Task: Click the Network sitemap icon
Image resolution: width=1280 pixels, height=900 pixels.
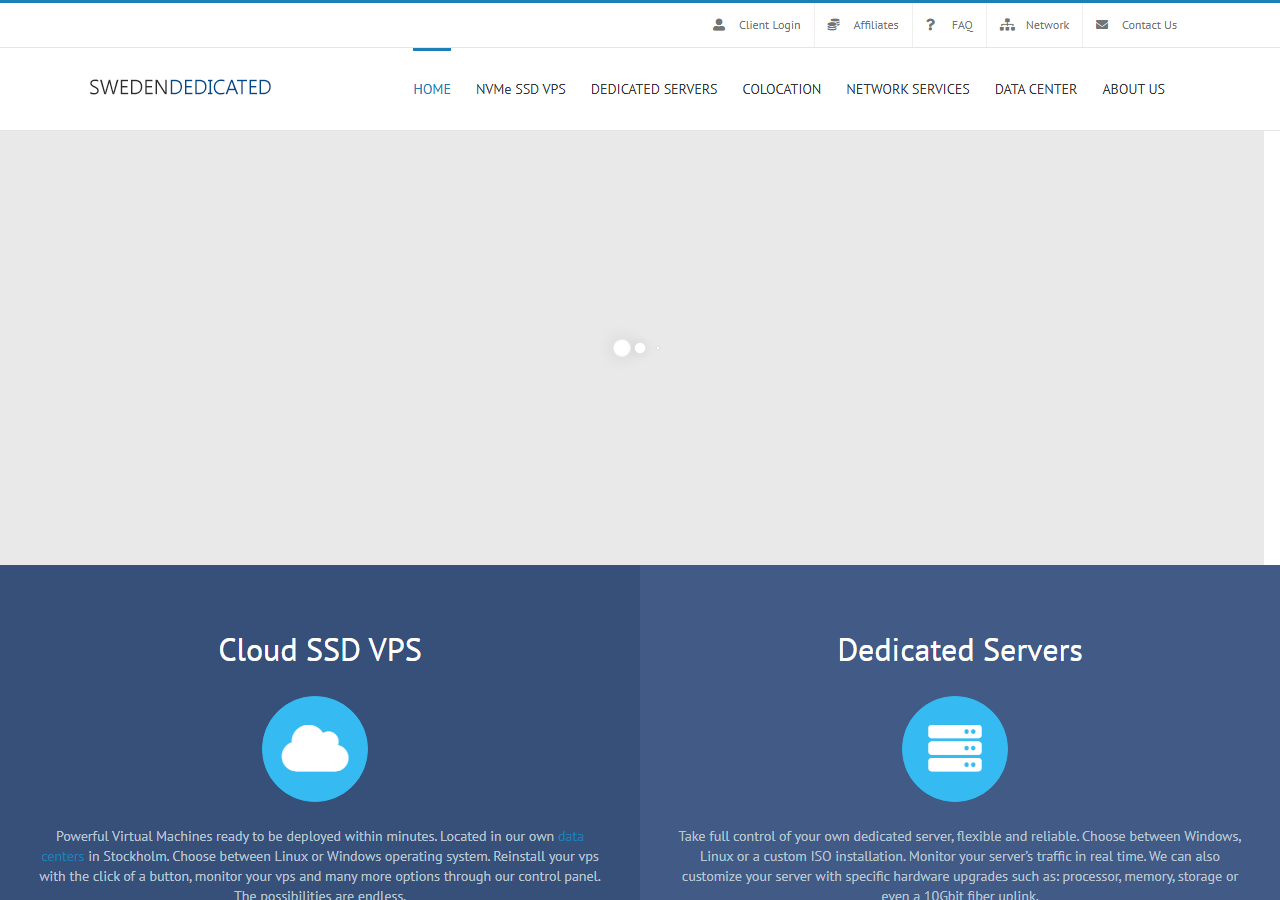Action: 1007,25
